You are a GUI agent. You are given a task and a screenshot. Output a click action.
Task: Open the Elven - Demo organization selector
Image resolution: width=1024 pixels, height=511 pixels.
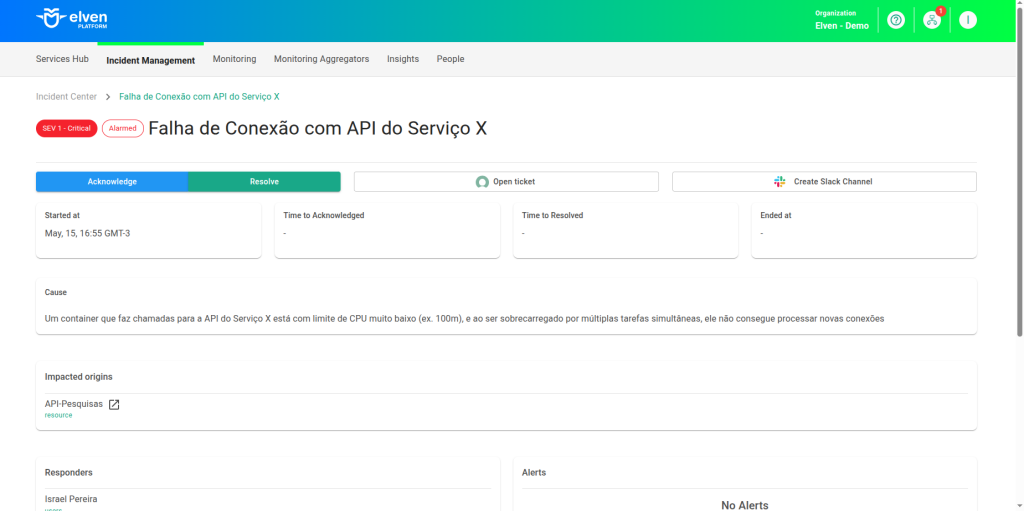pyautogui.click(x=842, y=20)
